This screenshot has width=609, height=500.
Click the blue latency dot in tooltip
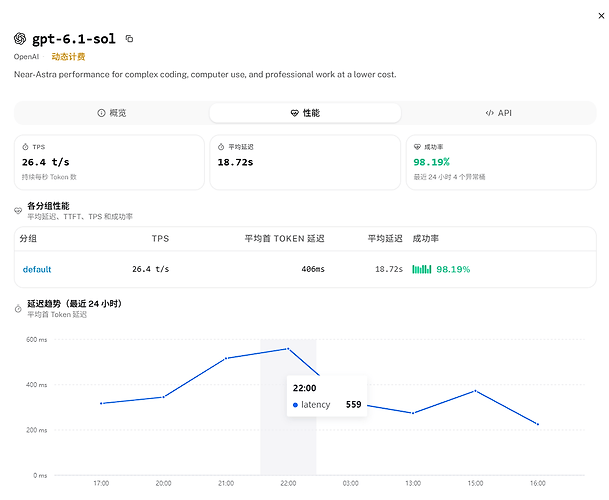tap(295, 405)
